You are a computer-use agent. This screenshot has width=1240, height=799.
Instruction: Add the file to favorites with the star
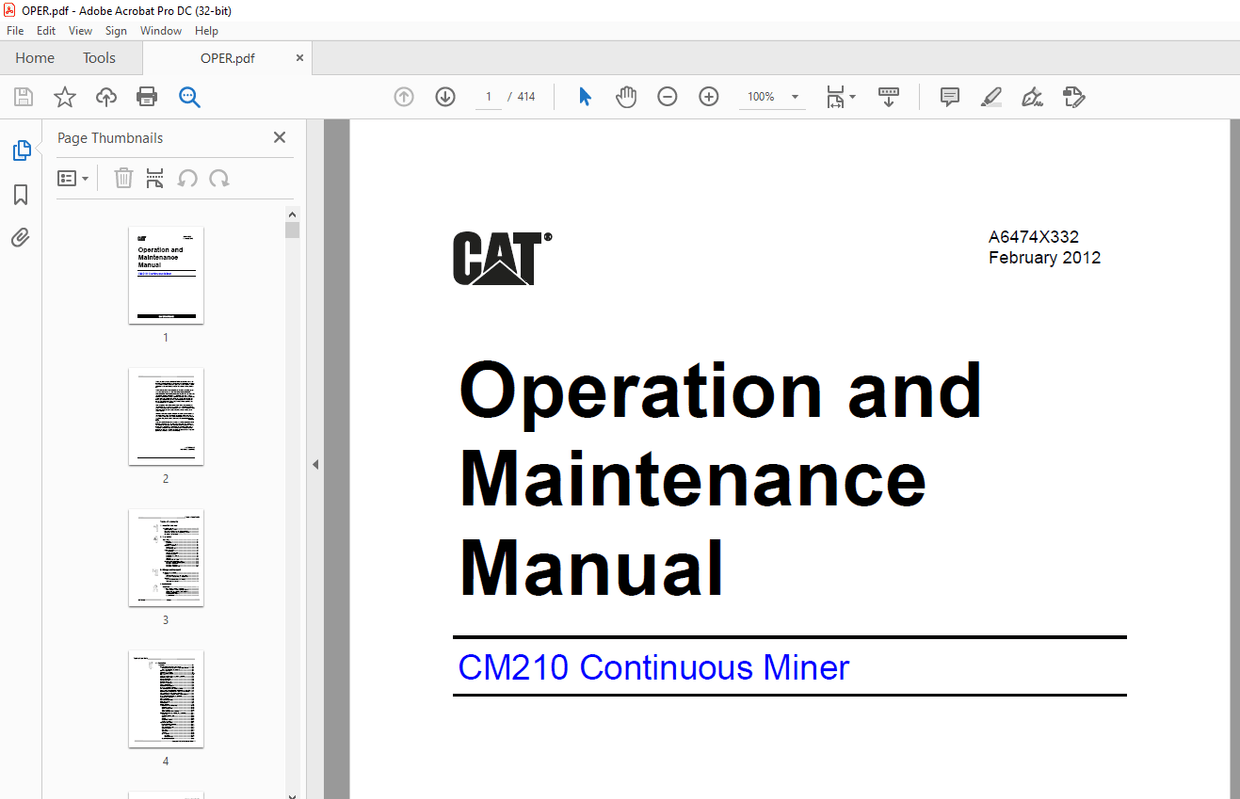click(64, 96)
